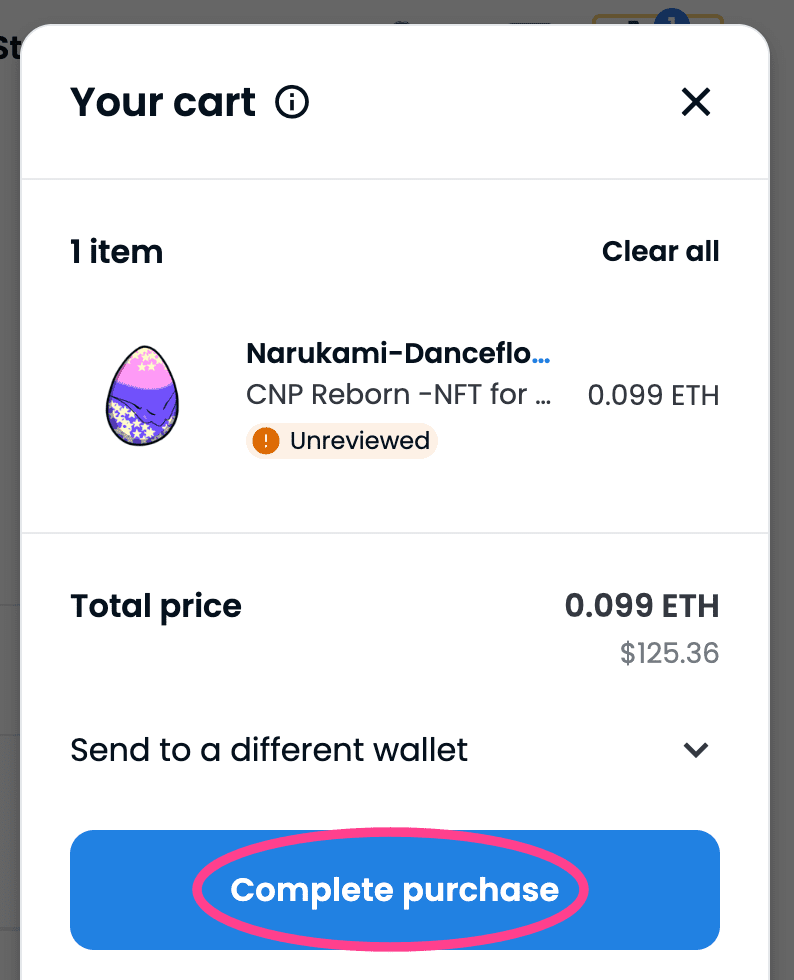Click the orange warning icon on Unreviewed
The image size is (794, 980).
[266, 441]
